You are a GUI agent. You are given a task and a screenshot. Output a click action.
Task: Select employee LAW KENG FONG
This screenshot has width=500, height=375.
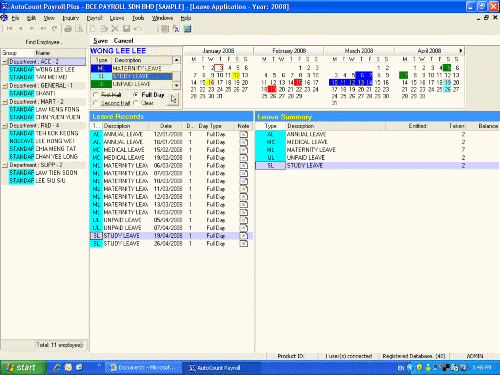point(57,109)
